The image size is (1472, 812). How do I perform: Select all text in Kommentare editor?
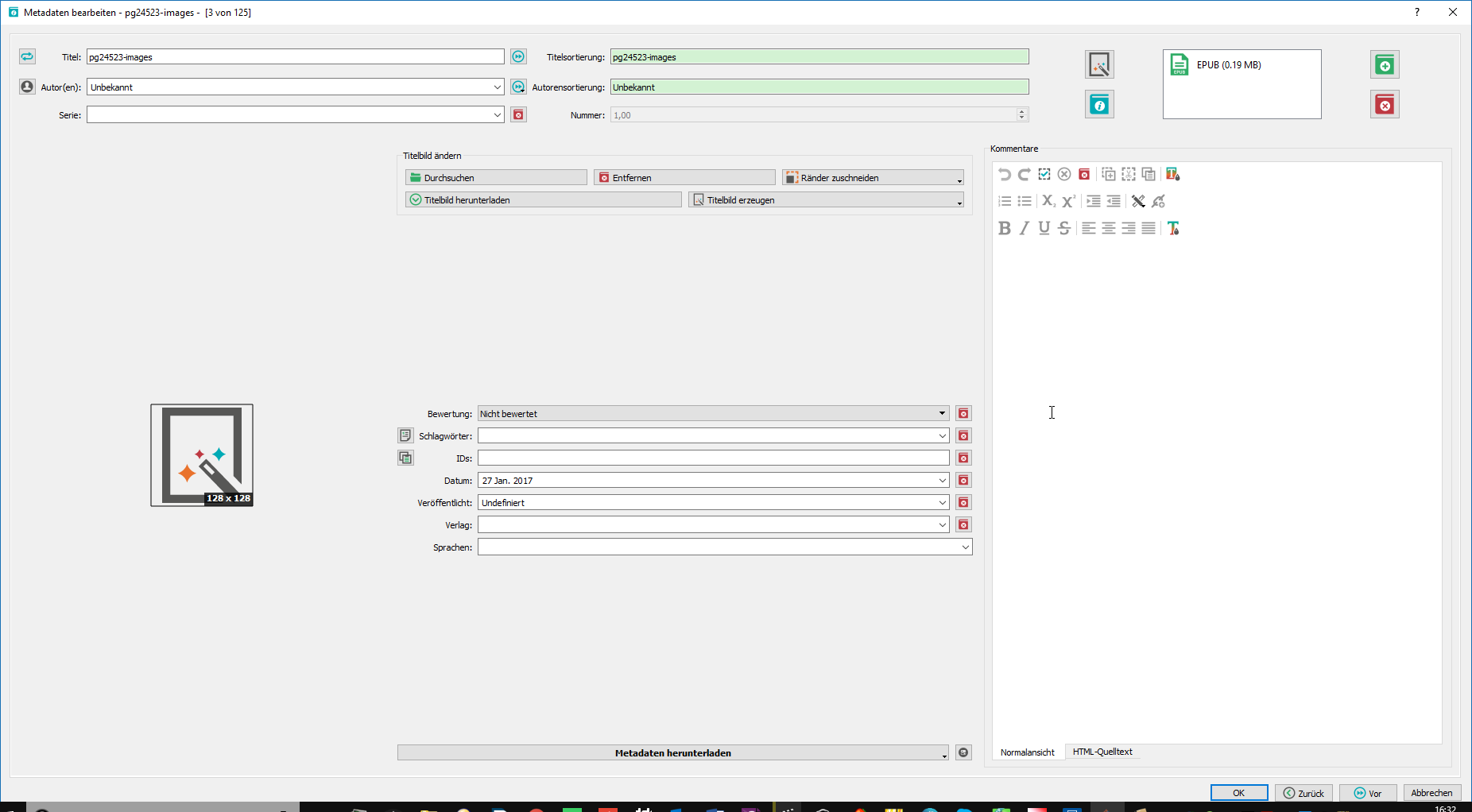(x=1044, y=174)
